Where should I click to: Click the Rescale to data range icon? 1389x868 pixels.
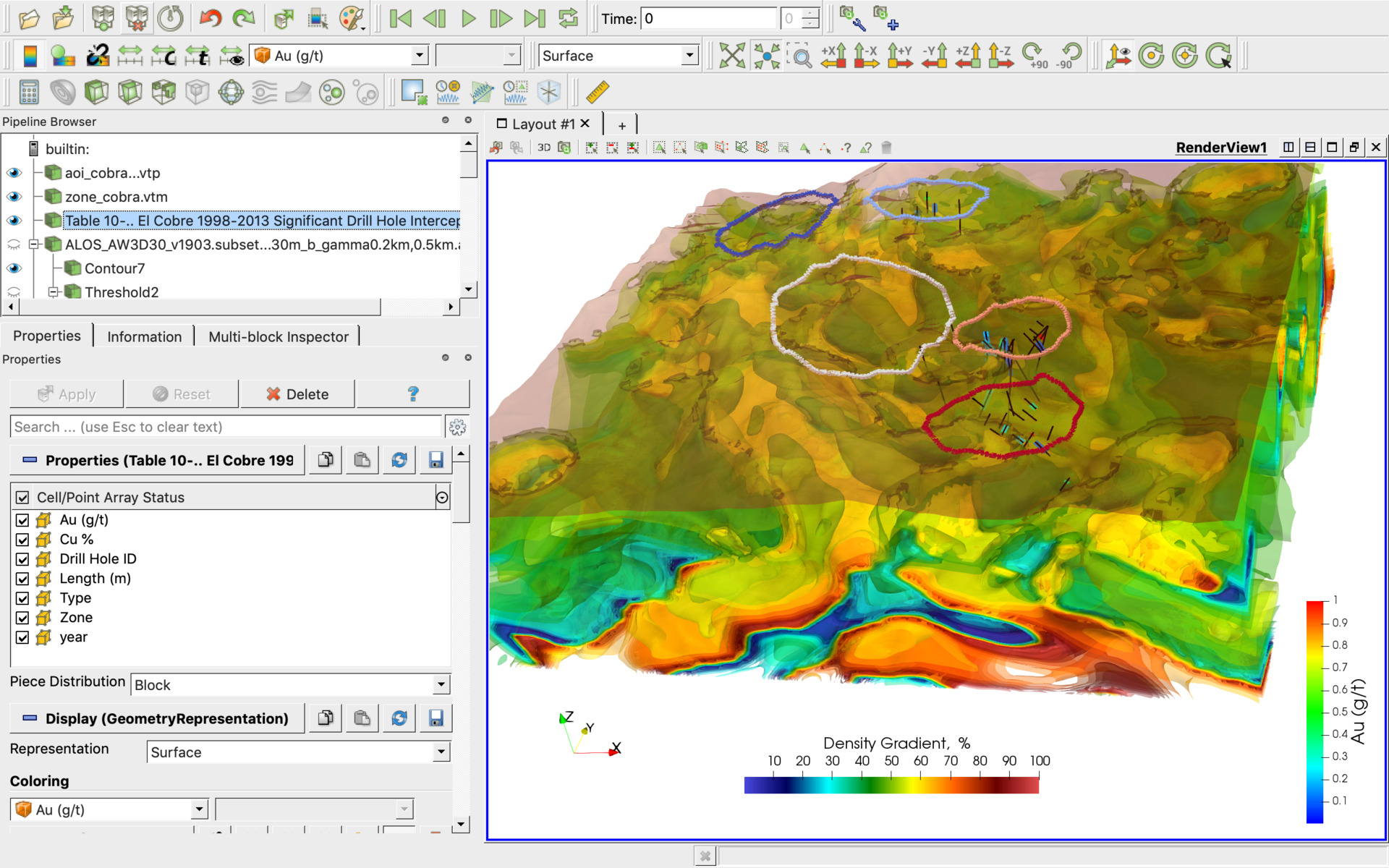pos(130,56)
